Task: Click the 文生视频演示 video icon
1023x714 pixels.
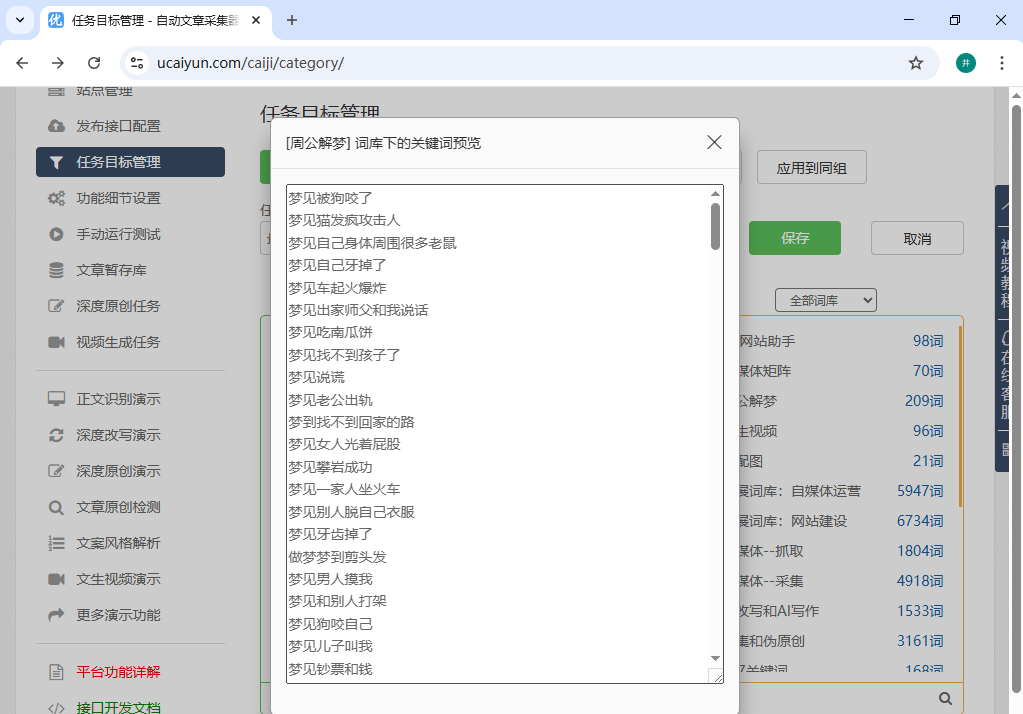Action: pyautogui.click(x=56, y=579)
